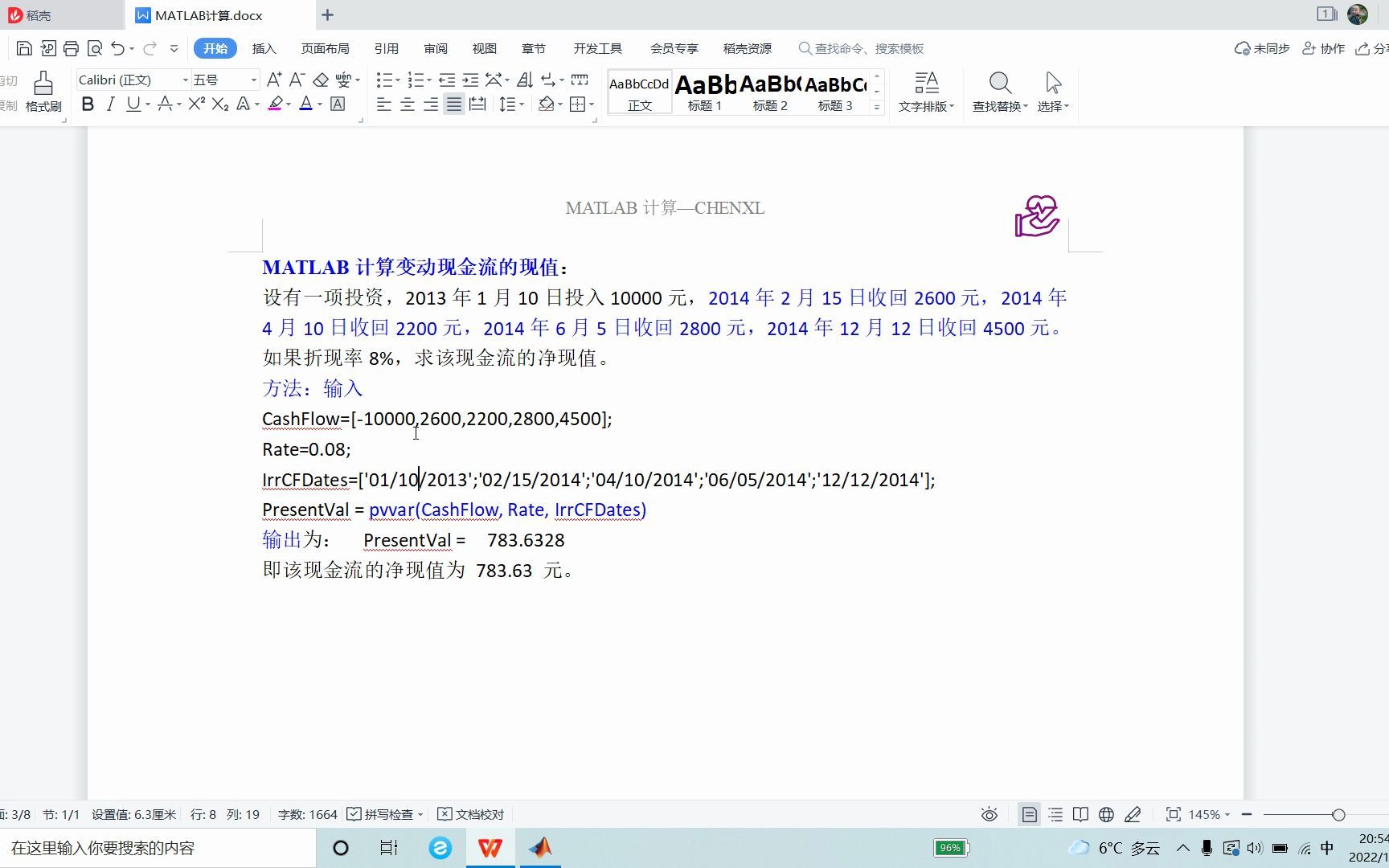The width and height of the screenshot is (1389, 868).
Task: Toggle left alignment button
Action: (x=384, y=104)
